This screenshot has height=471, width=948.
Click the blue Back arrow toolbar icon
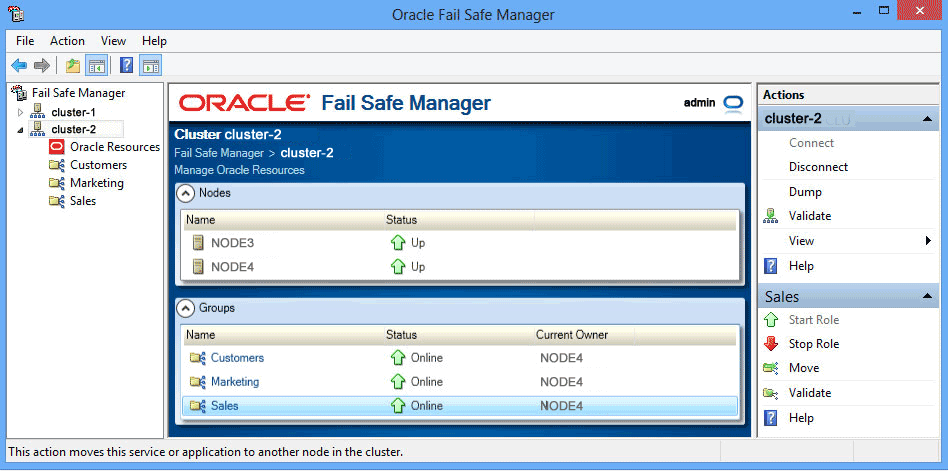click(x=19, y=65)
